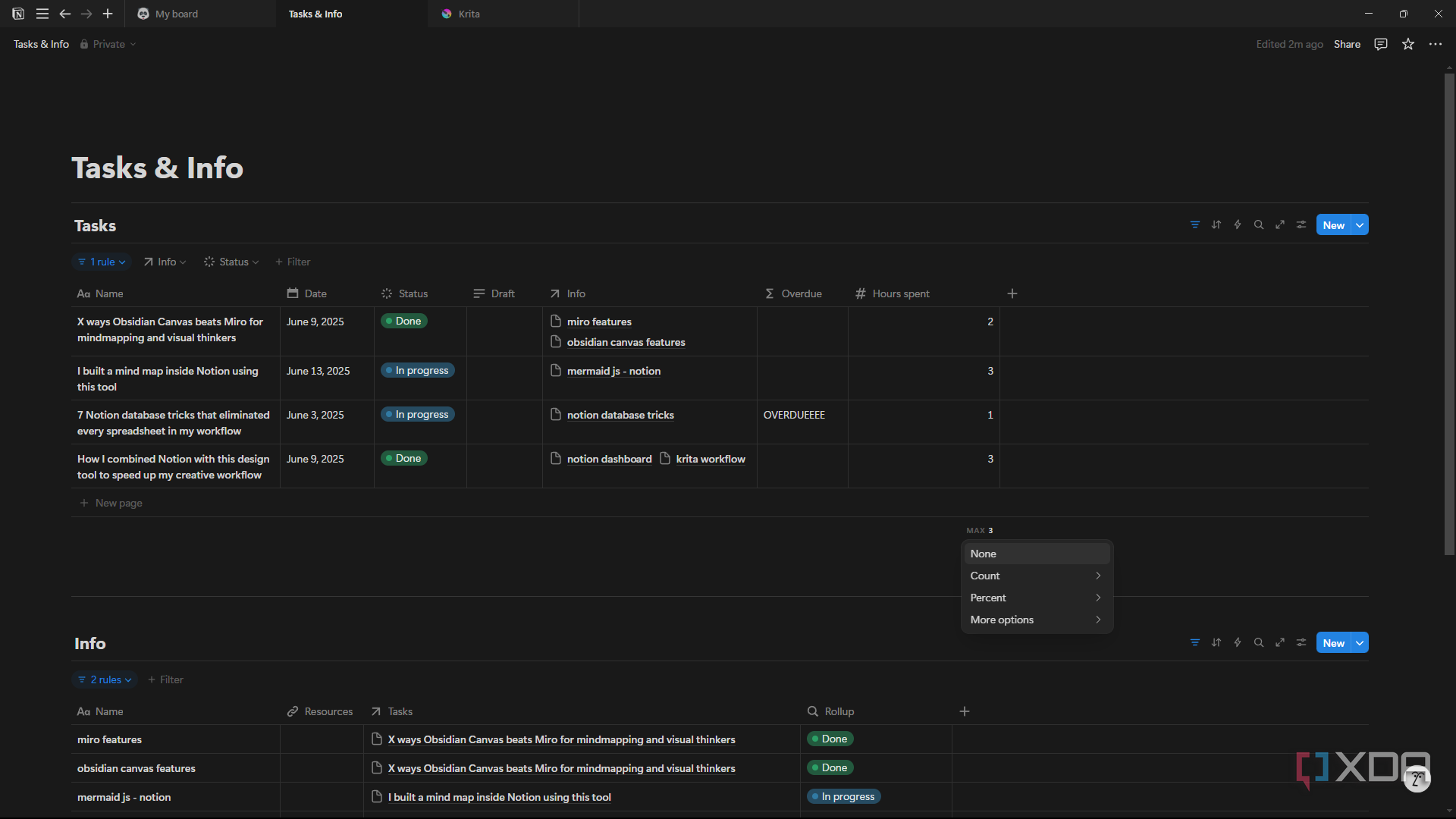Image resolution: width=1456 pixels, height=819 pixels.
Task: Open dropdown arrow next to Info New button
Action: 1360,643
